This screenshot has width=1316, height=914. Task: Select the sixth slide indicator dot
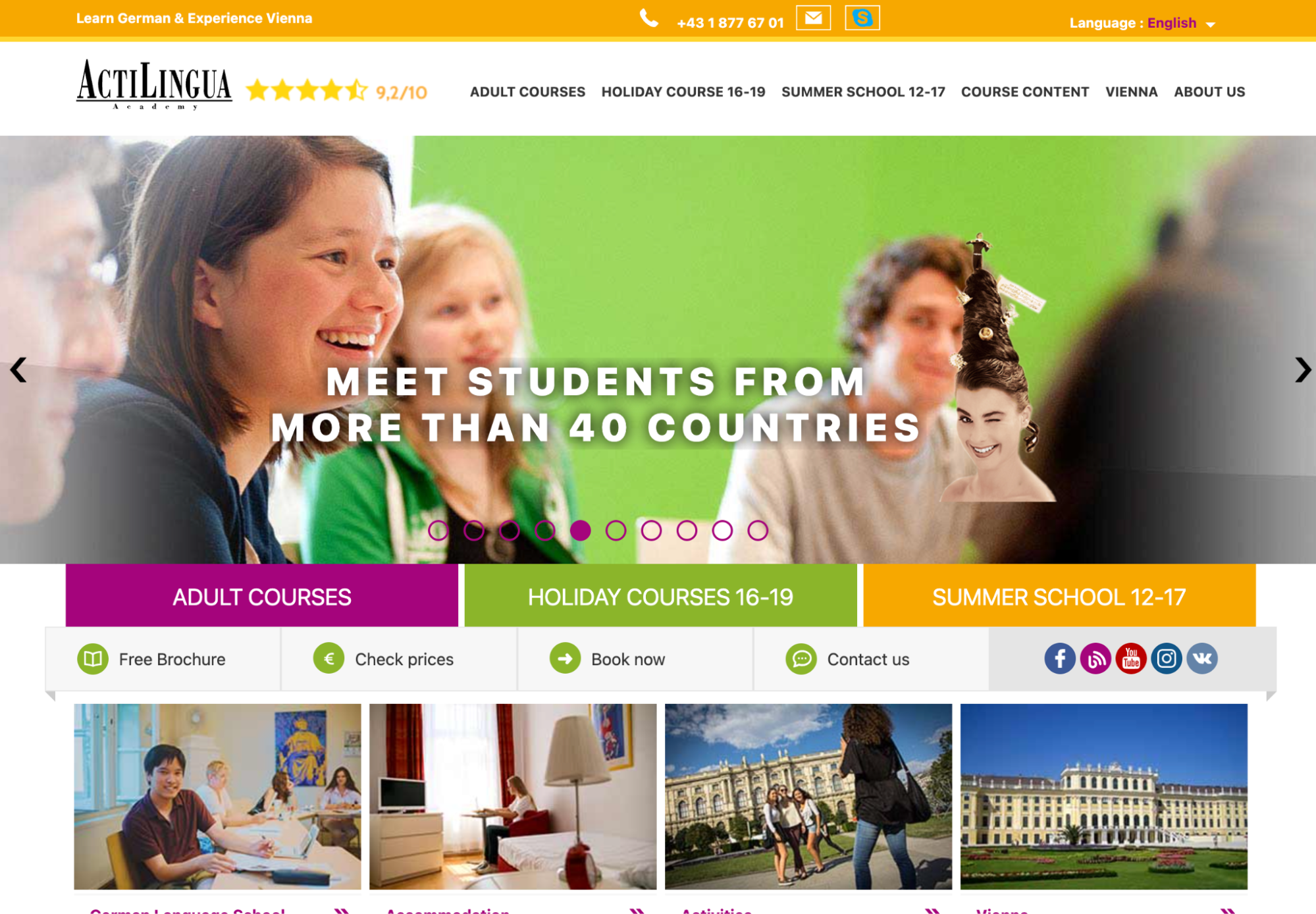coord(616,531)
